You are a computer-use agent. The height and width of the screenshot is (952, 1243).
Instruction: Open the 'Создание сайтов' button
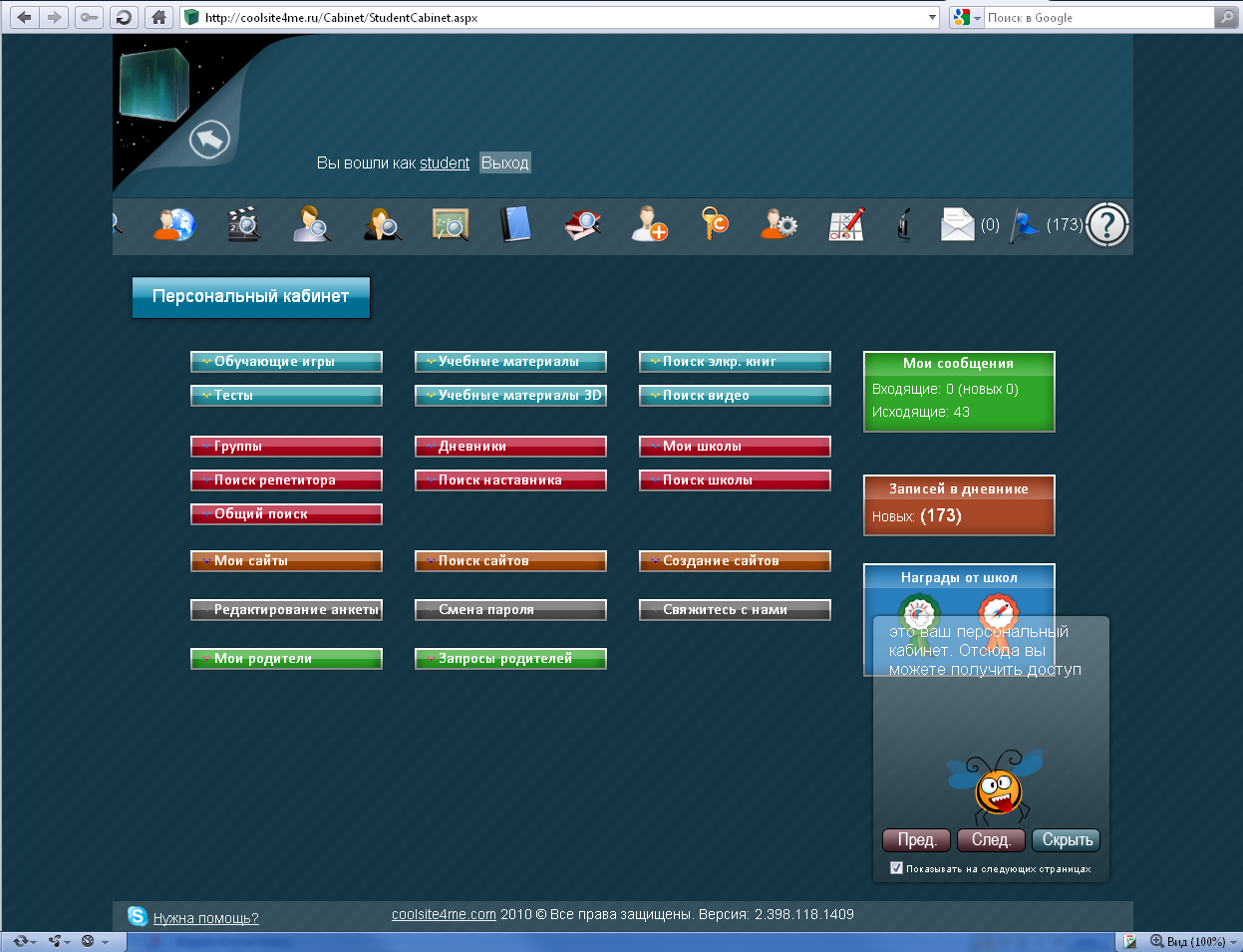pos(735,561)
